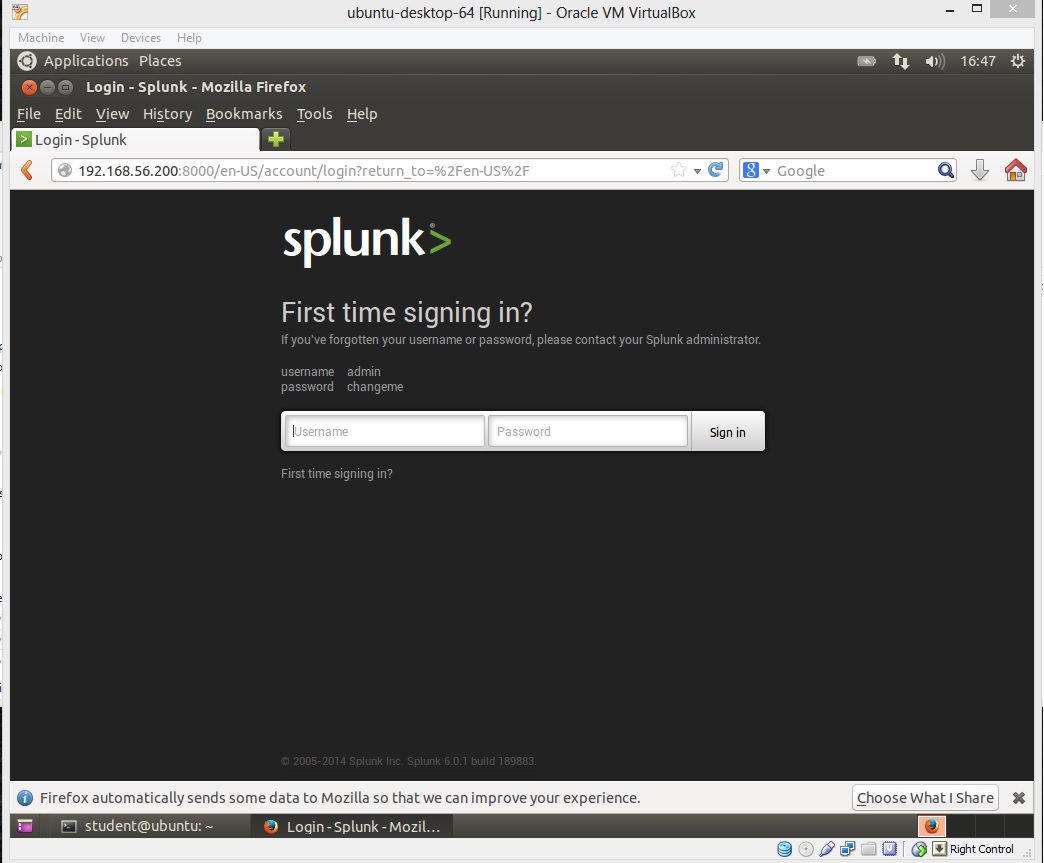1044x863 pixels.
Task: Click the VirtualBox USB devices status icon
Action: (827, 849)
